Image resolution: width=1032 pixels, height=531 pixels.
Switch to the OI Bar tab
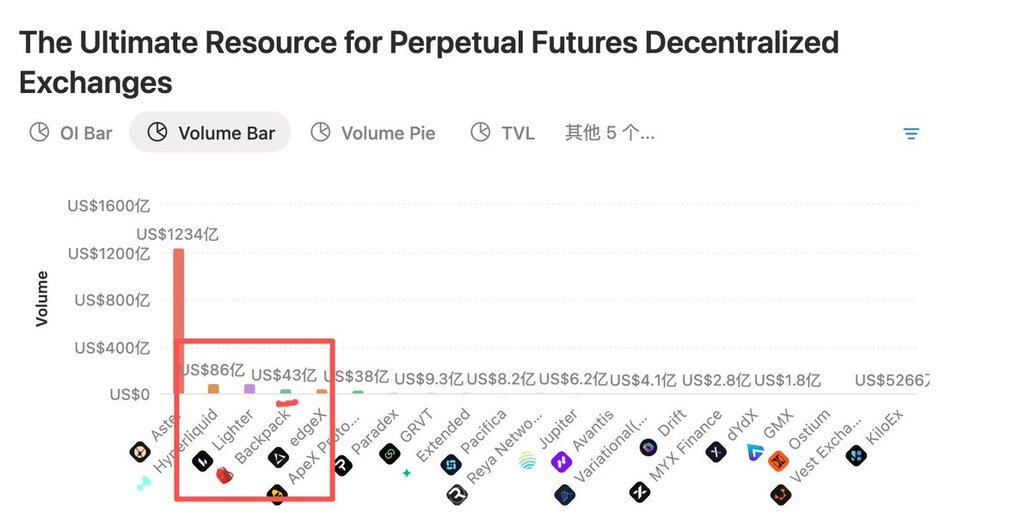click(x=71, y=132)
